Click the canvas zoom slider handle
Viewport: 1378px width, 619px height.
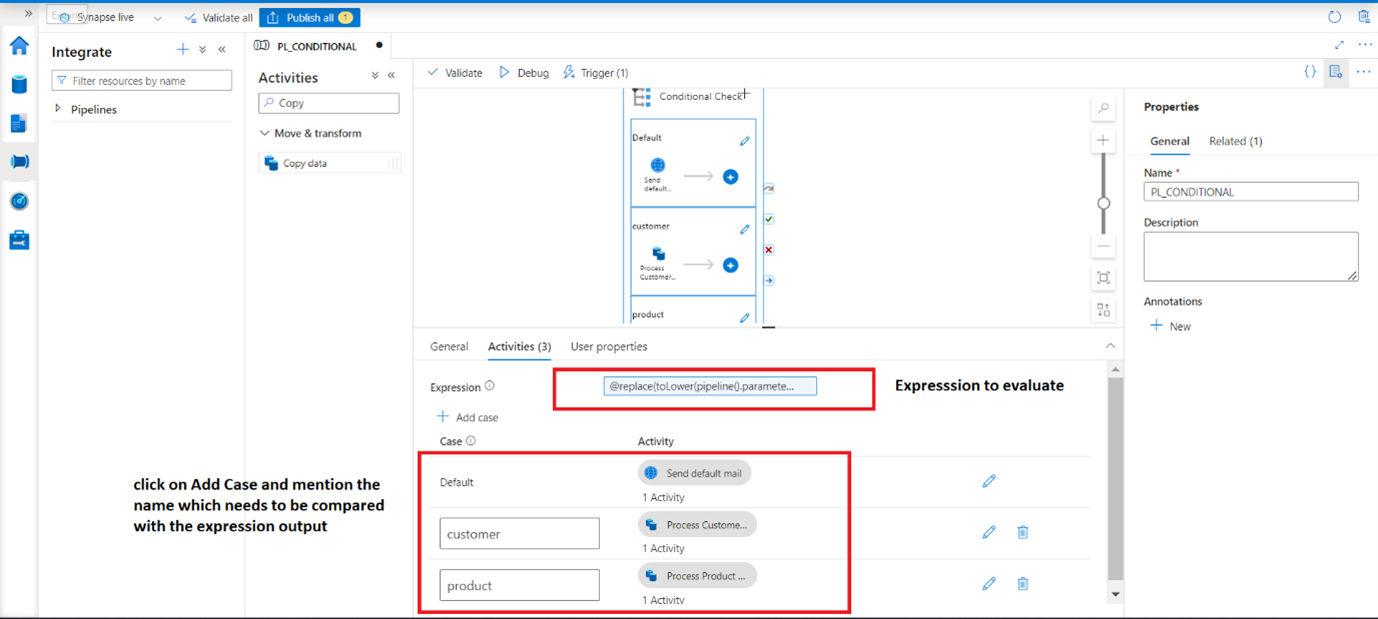point(1103,202)
